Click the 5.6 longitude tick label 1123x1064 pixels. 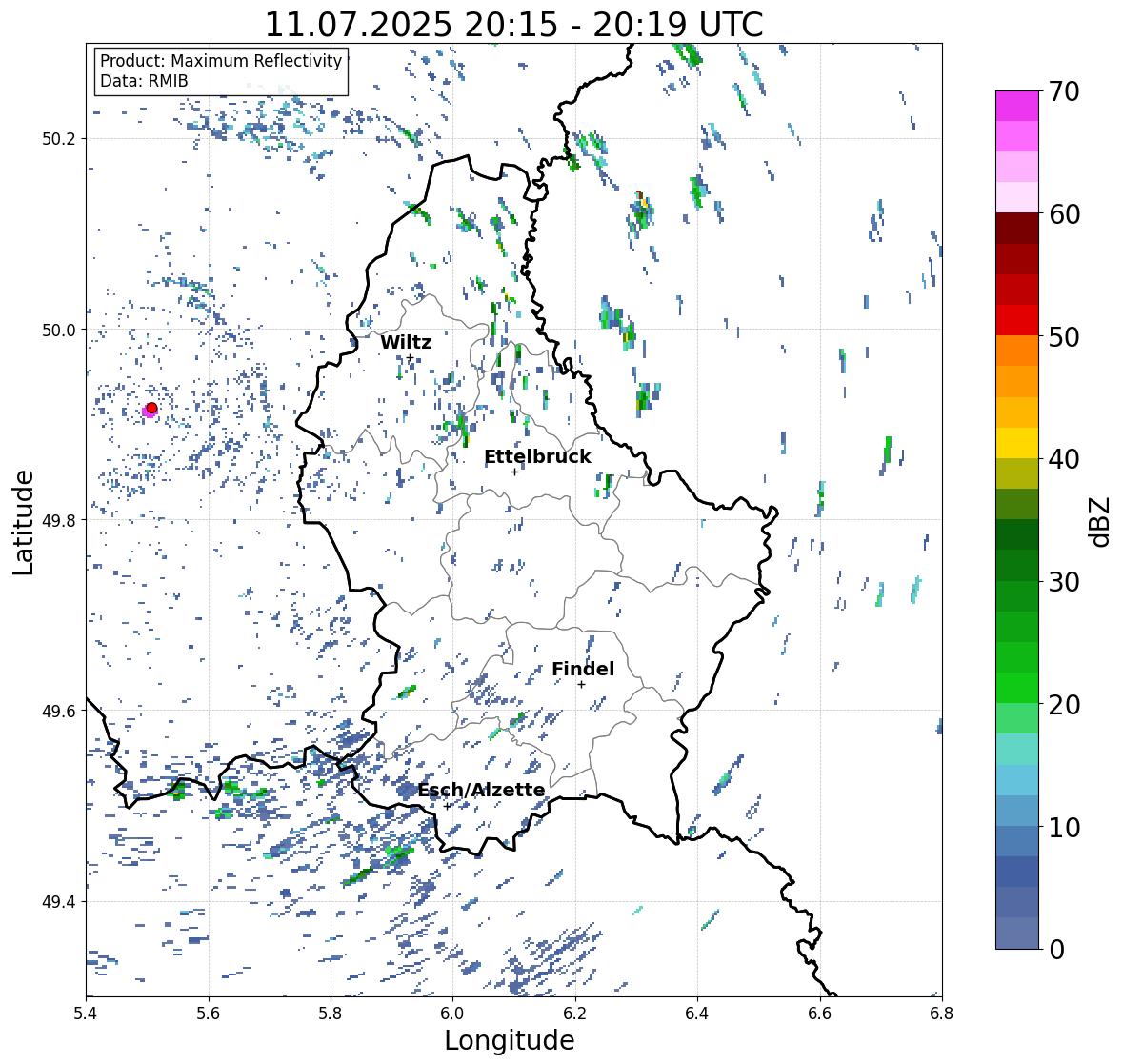click(209, 1014)
